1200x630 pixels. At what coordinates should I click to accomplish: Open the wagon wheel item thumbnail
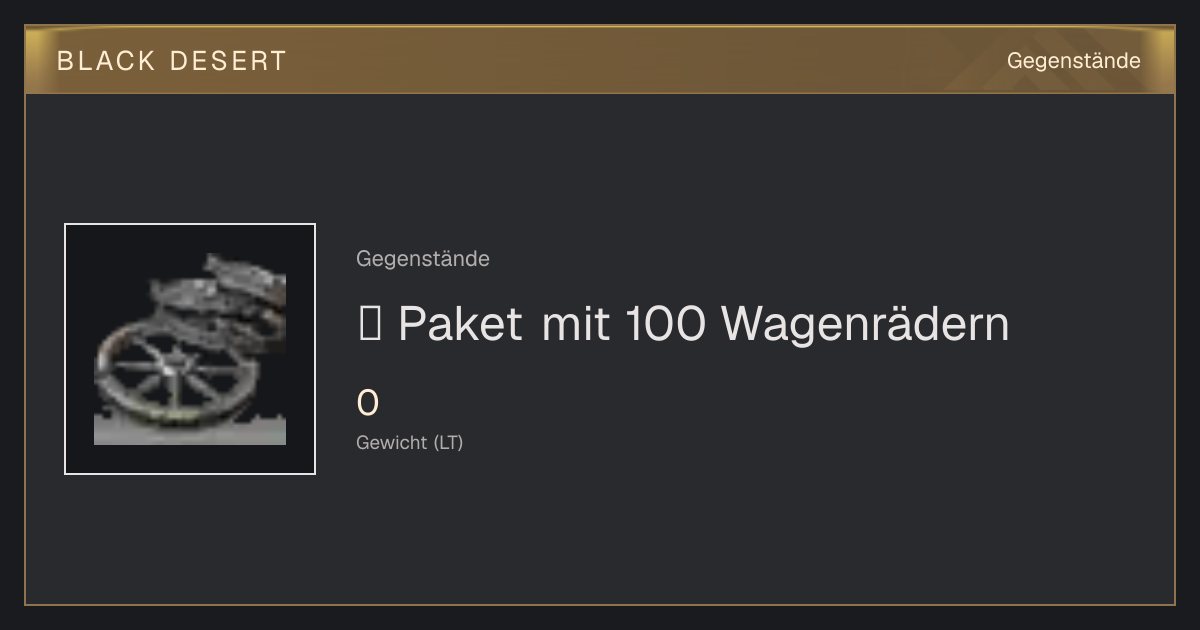click(x=190, y=349)
